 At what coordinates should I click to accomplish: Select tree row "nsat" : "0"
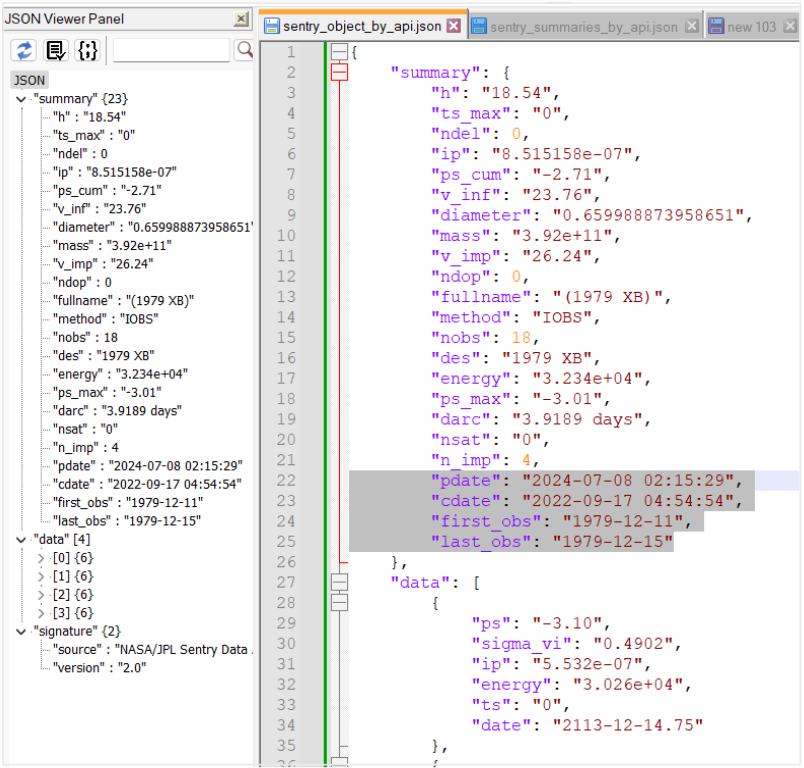pyautogui.click(x=85, y=429)
